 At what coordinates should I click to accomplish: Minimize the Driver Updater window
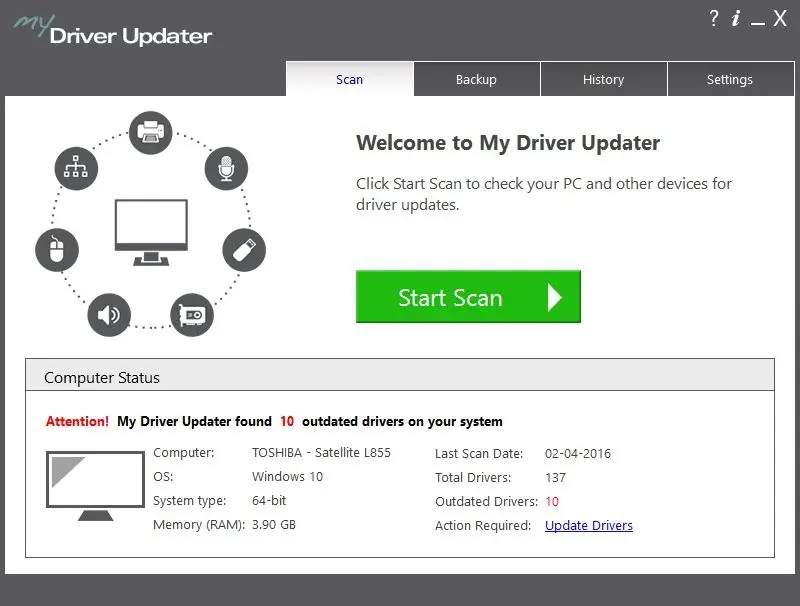coord(758,22)
